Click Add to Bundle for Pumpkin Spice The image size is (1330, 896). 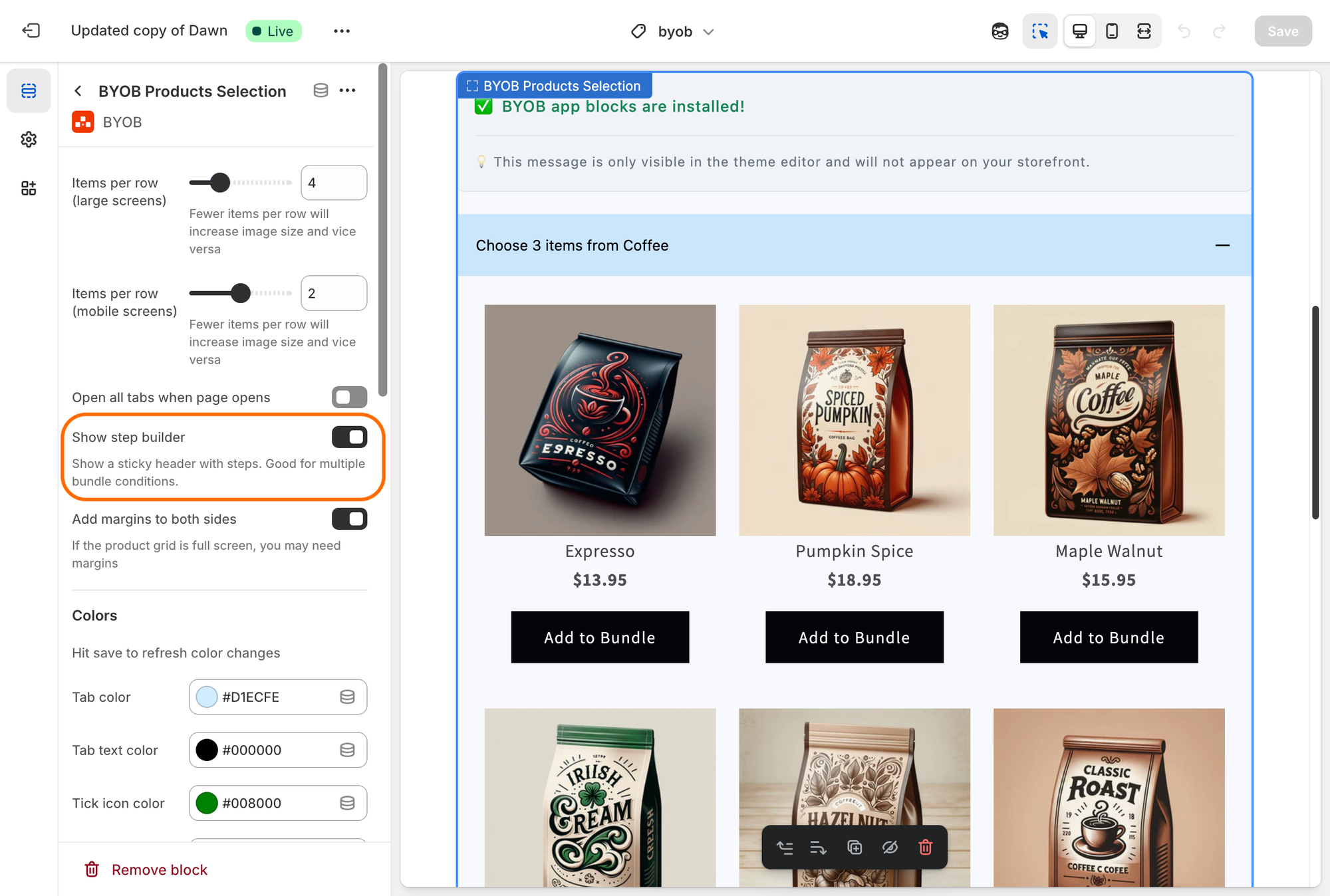tap(854, 637)
